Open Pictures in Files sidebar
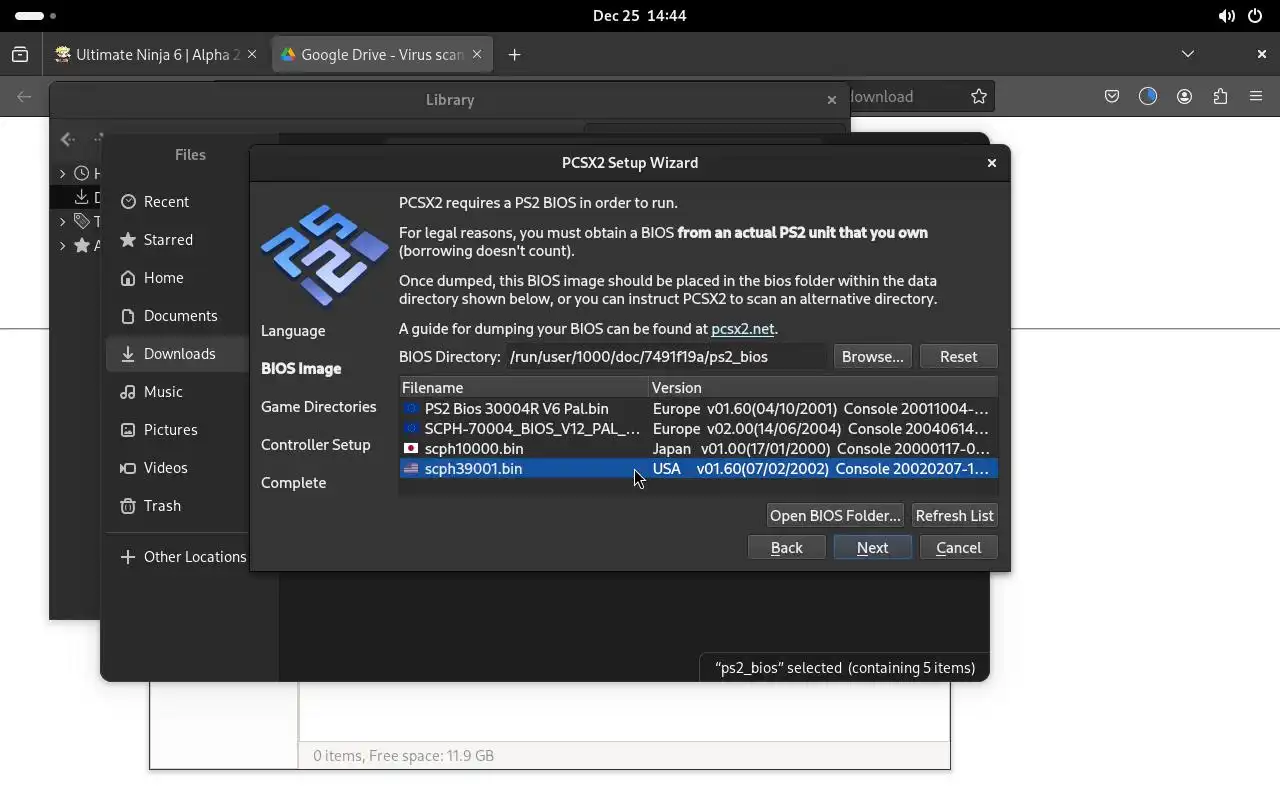Image resolution: width=1280 pixels, height=800 pixels. pos(177,429)
